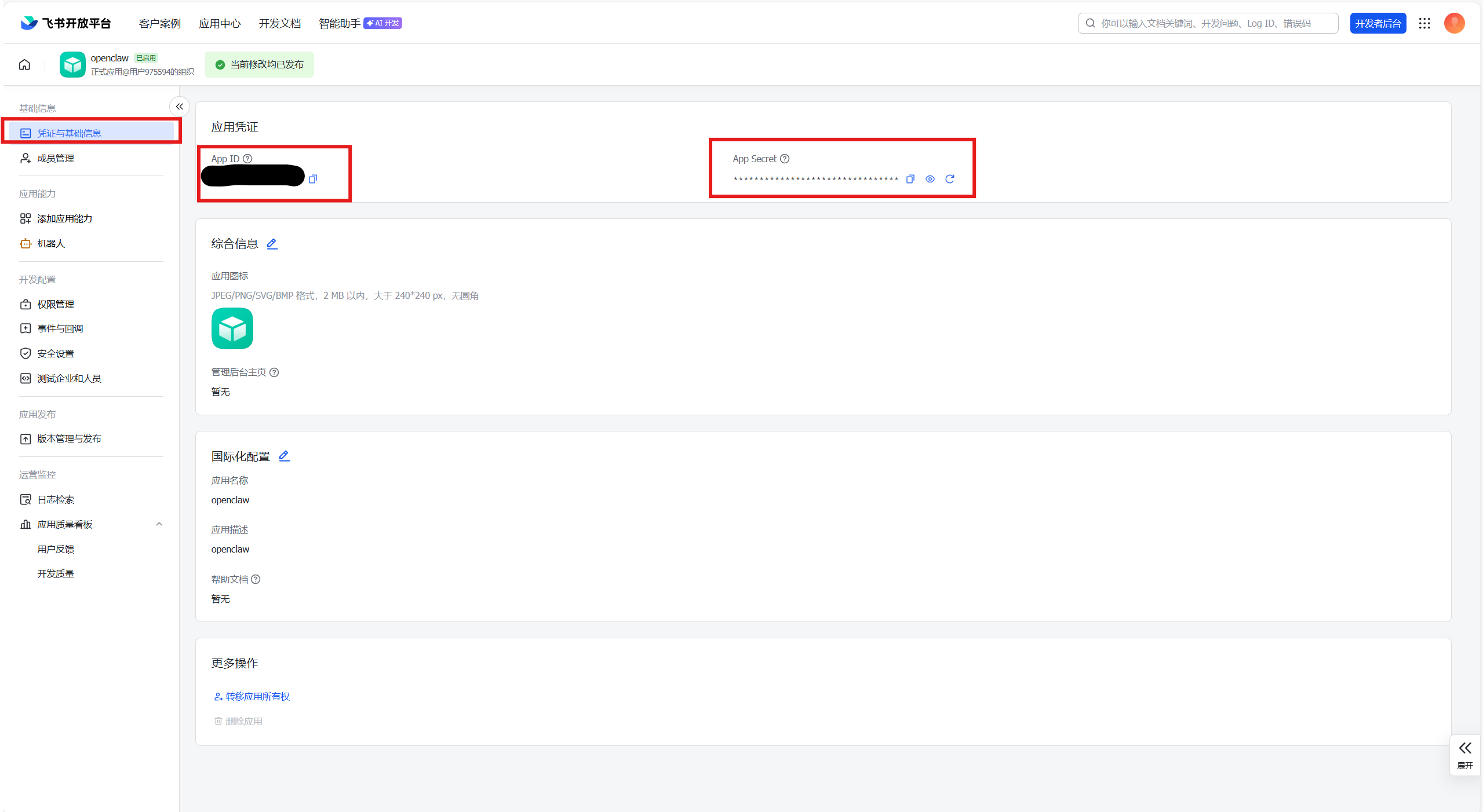Focus the documentation search field
The width and height of the screenshot is (1483, 812).
[1208, 23]
